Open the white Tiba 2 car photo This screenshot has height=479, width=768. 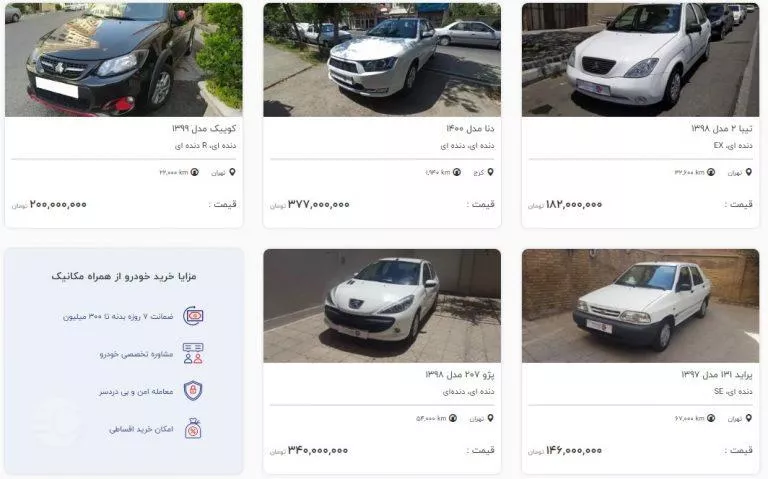coord(641,60)
